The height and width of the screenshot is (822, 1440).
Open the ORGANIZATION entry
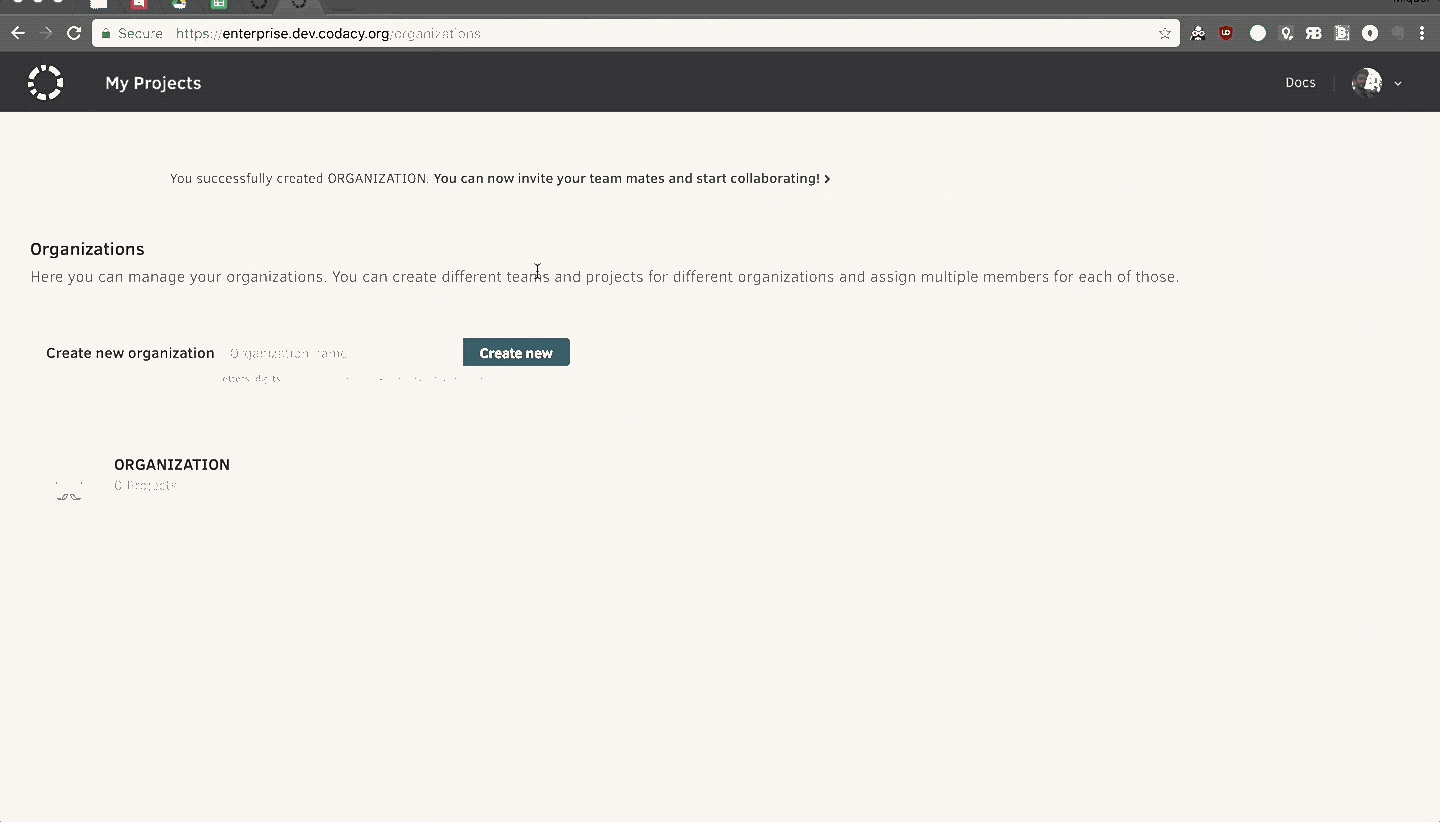(172, 465)
